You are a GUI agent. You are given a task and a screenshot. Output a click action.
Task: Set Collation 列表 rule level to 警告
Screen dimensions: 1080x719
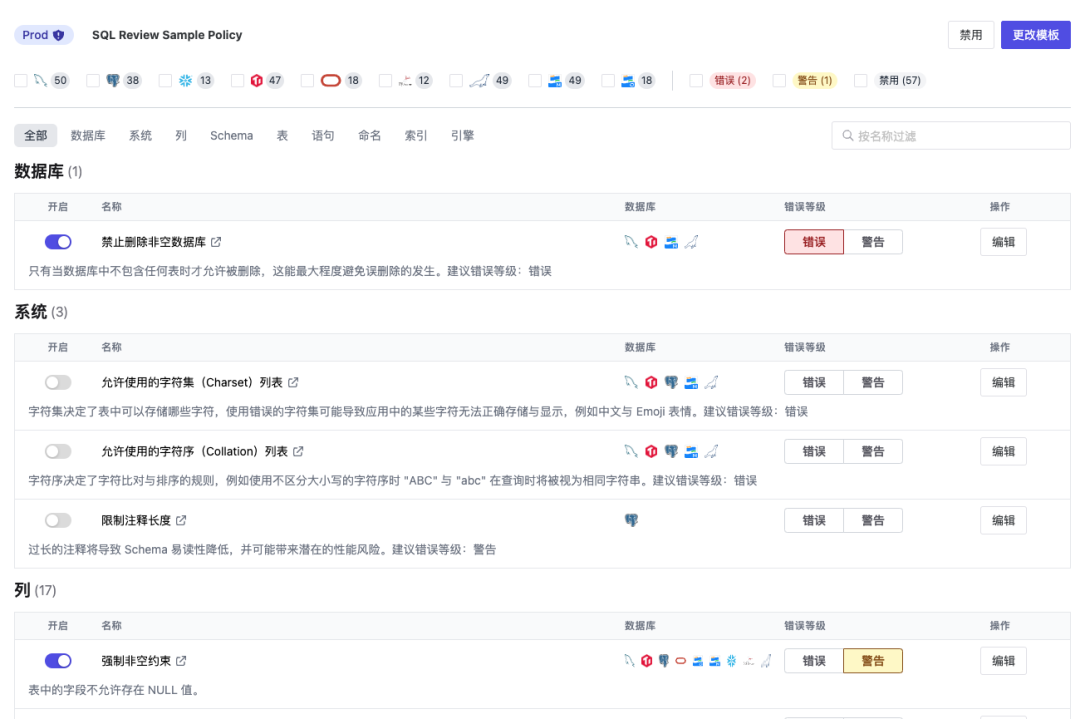pos(873,451)
